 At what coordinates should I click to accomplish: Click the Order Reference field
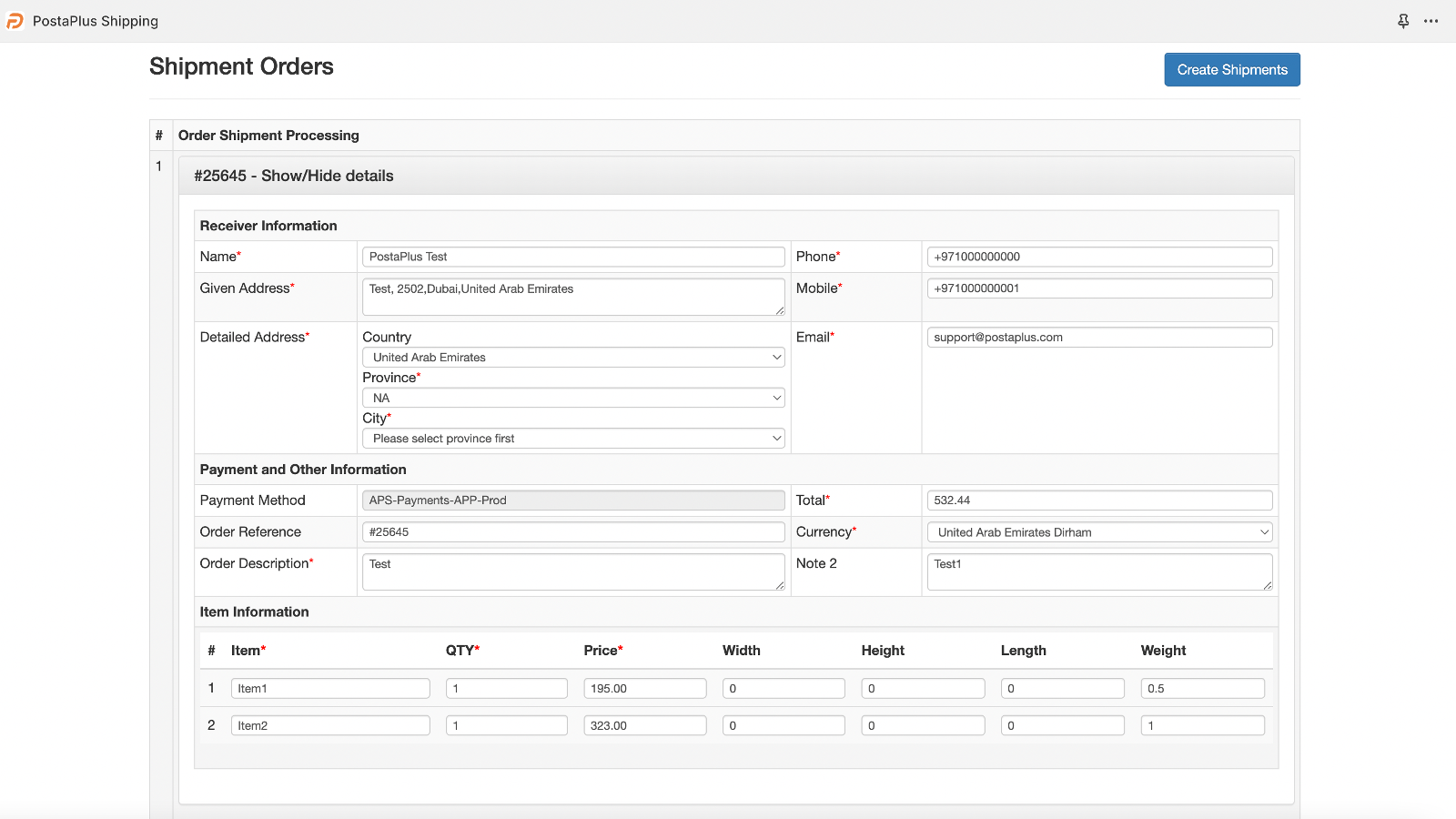coord(572,531)
